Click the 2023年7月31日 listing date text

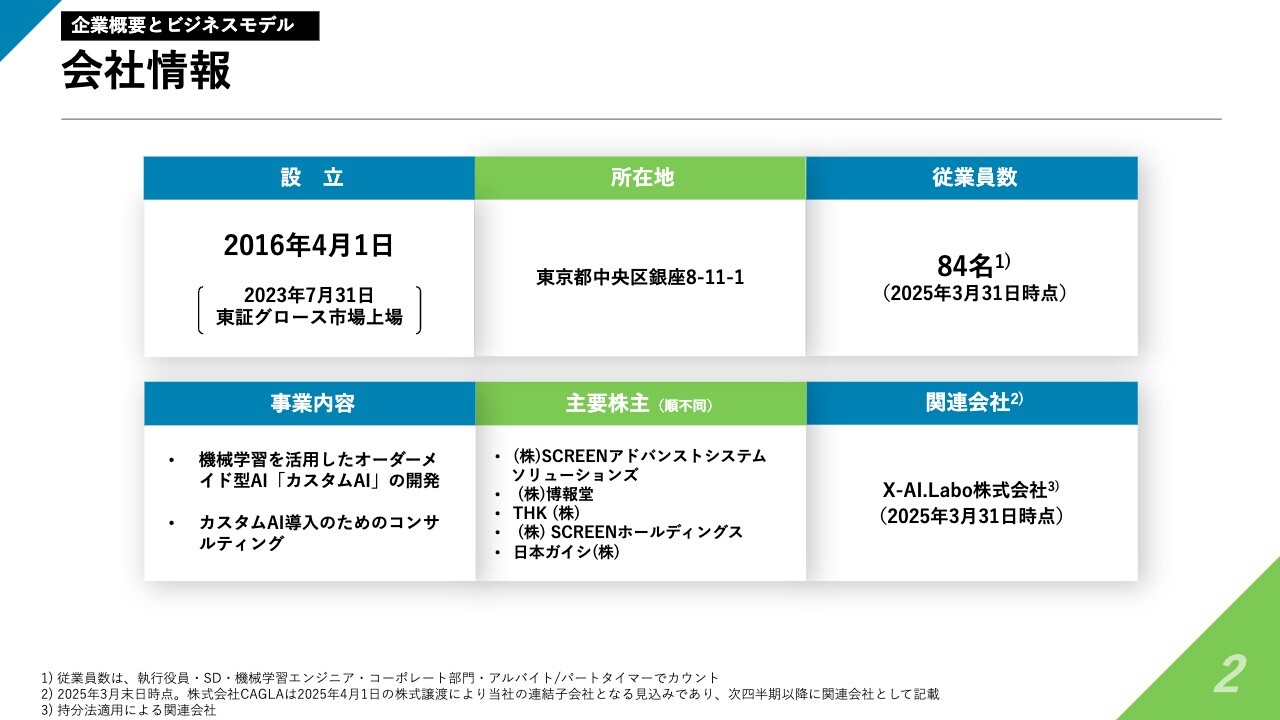click(309, 295)
